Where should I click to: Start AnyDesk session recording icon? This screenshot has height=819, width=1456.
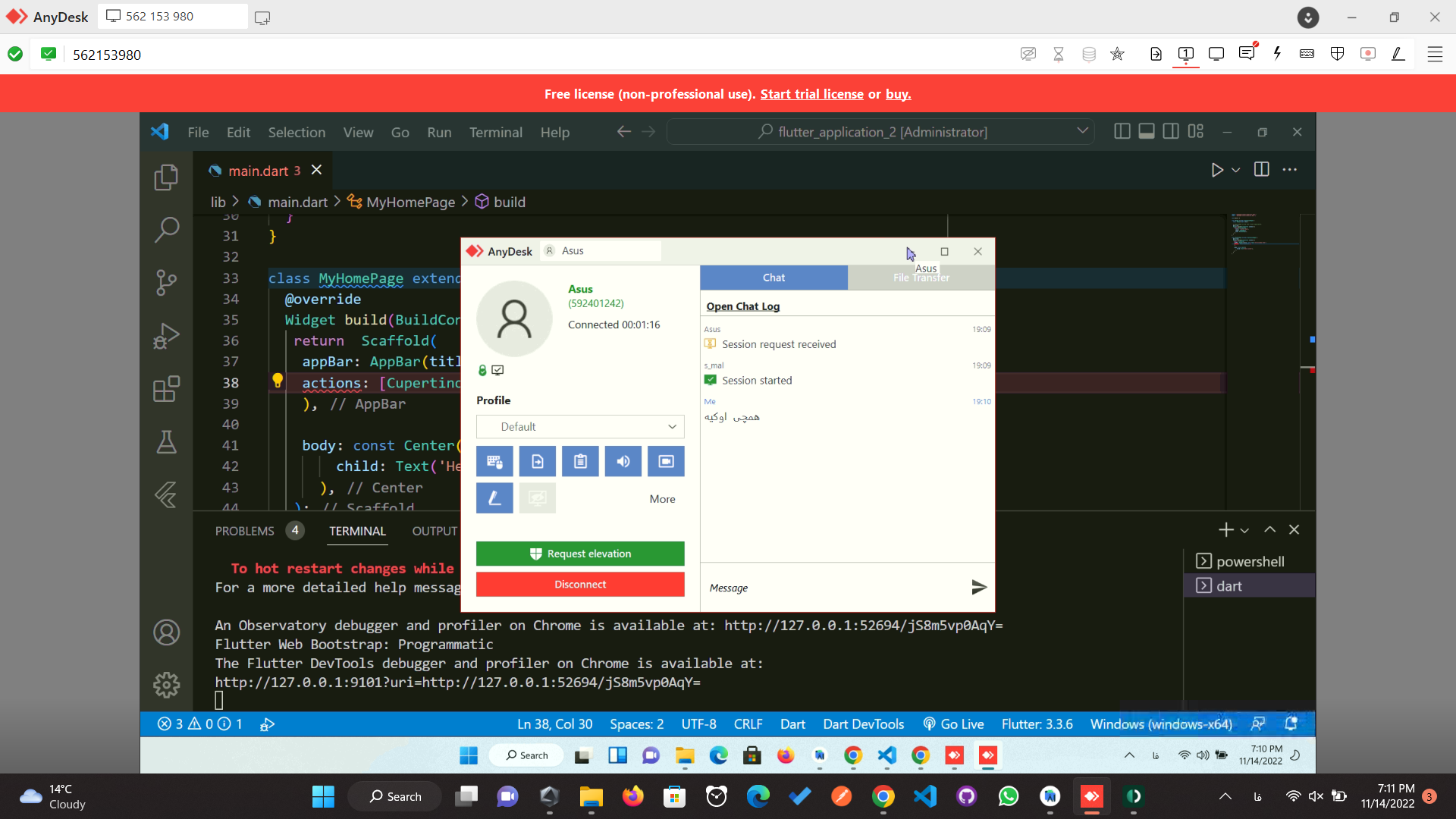point(1367,54)
